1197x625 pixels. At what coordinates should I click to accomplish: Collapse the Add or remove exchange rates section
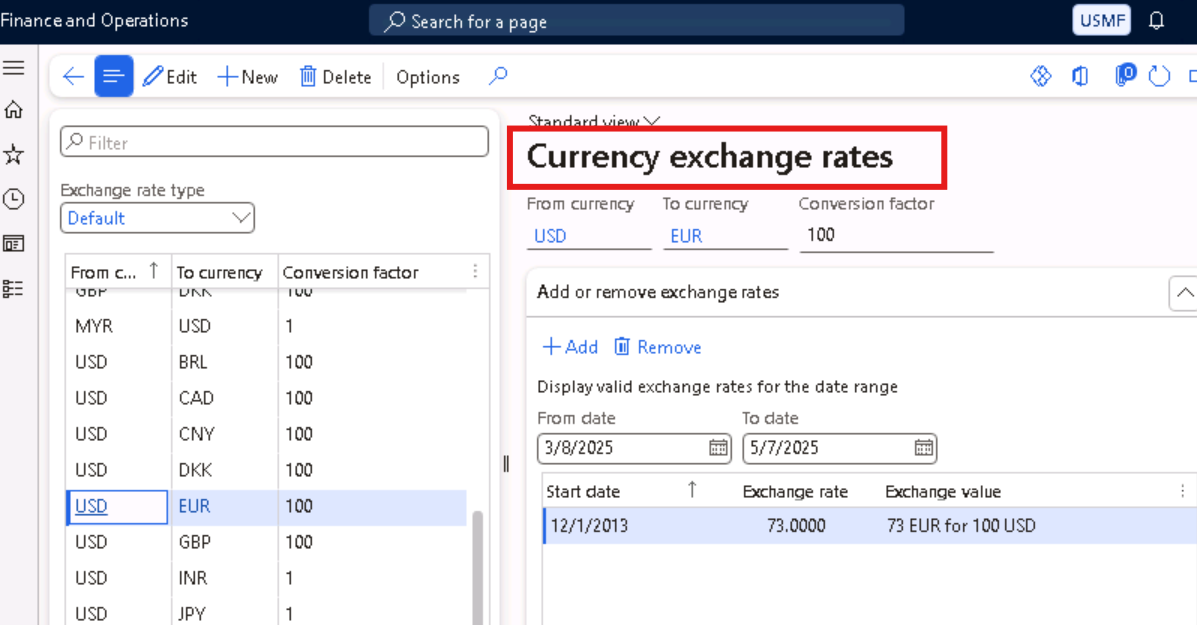tap(1185, 292)
